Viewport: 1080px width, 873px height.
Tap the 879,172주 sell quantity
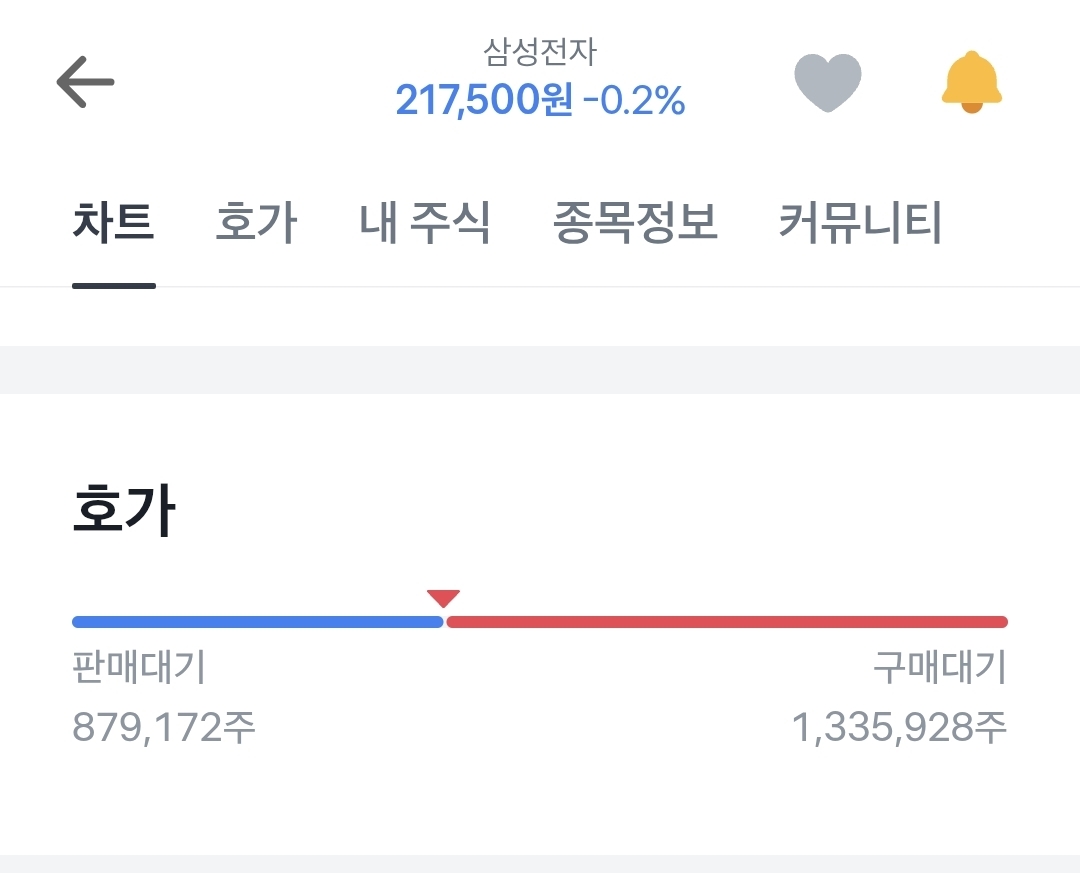(x=164, y=727)
